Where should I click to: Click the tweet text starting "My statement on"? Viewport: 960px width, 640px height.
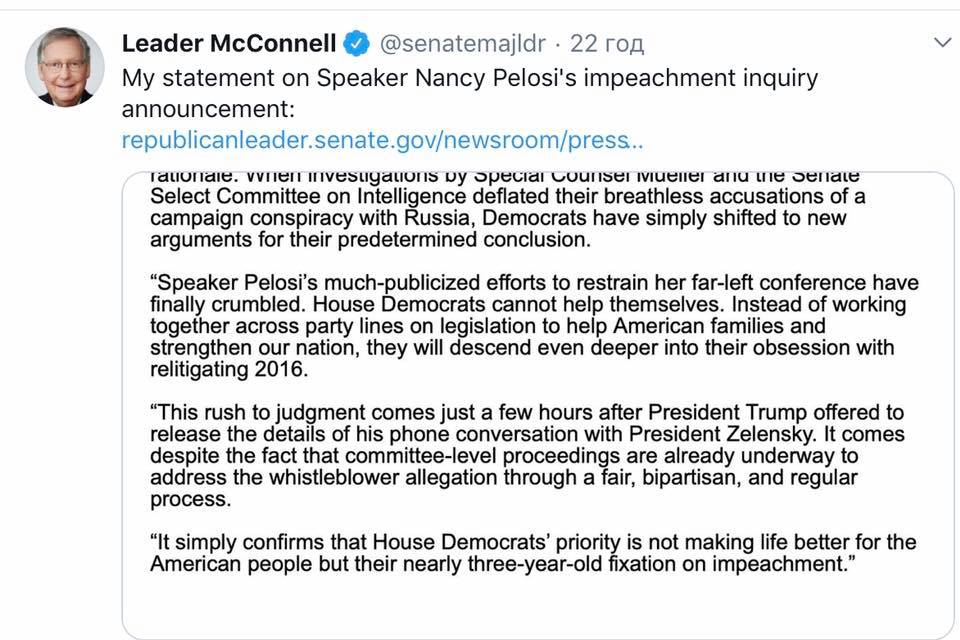[470, 93]
